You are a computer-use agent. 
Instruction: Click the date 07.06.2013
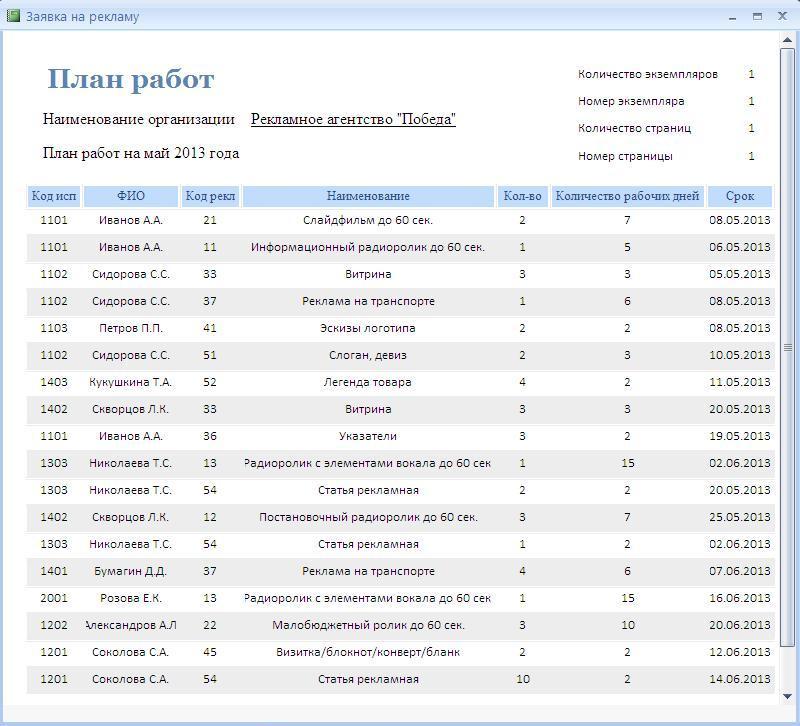coord(740,571)
